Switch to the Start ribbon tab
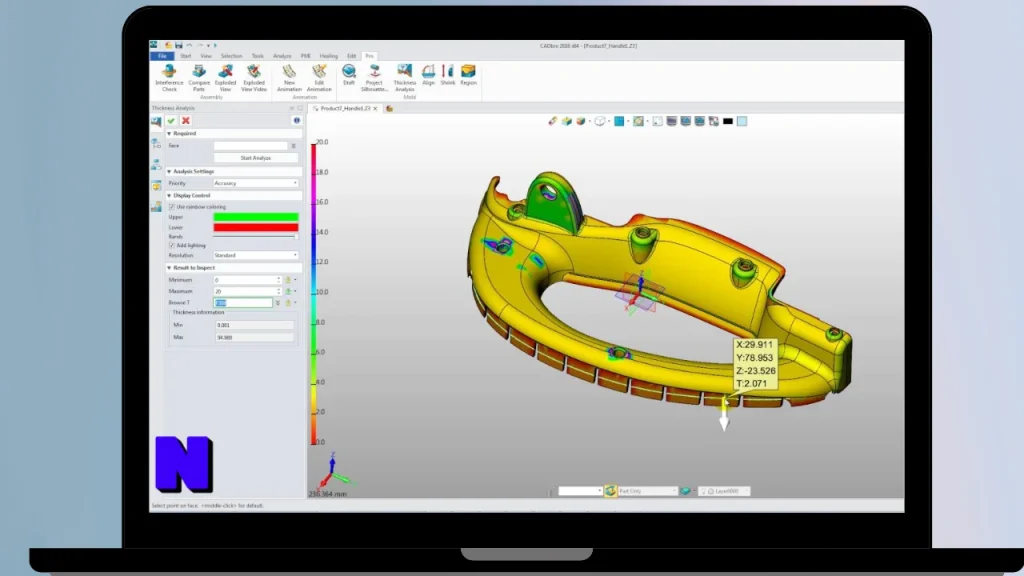This screenshot has height=576, width=1024. point(185,56)
